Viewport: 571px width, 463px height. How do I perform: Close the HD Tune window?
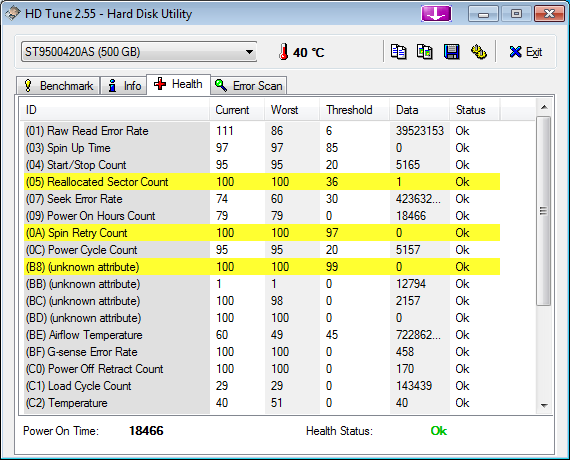(549, 14)
